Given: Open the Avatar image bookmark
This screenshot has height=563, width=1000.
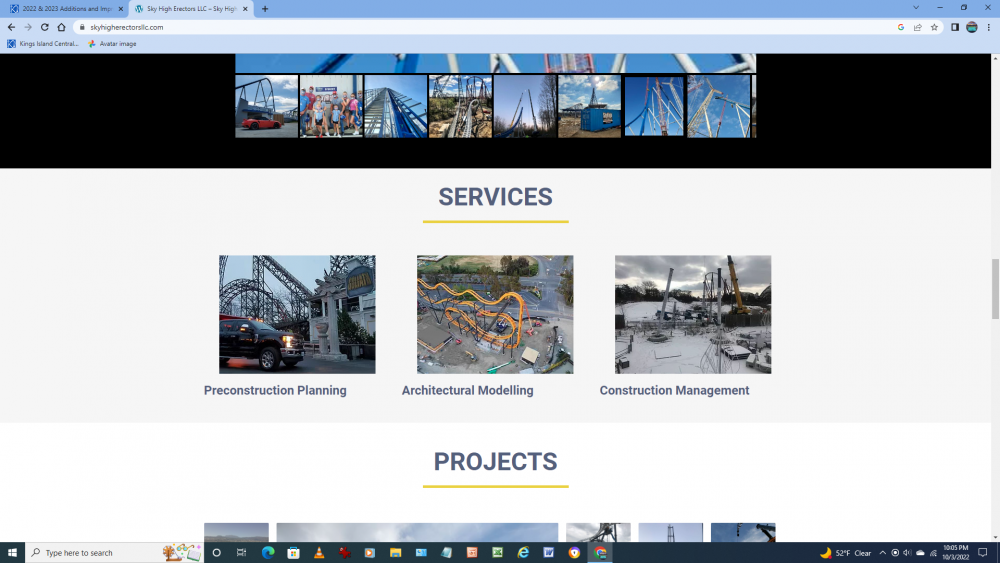Looking at the screenshot, I should [x=112, y=44].
